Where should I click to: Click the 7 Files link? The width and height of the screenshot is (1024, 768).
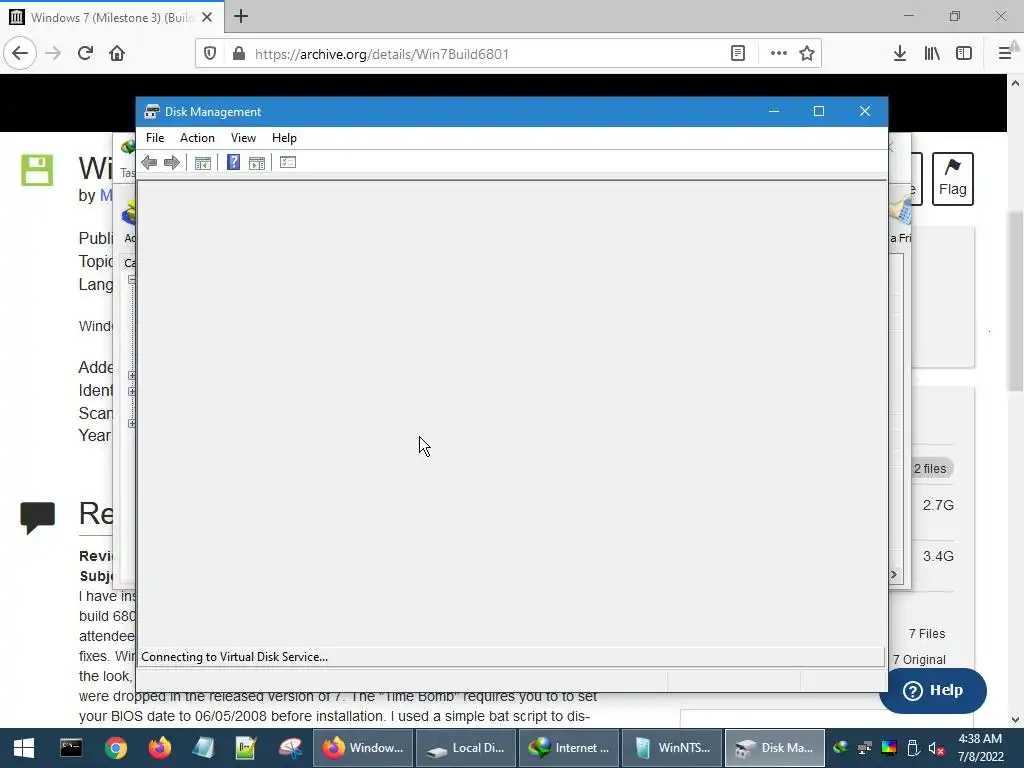pos(927,633)
